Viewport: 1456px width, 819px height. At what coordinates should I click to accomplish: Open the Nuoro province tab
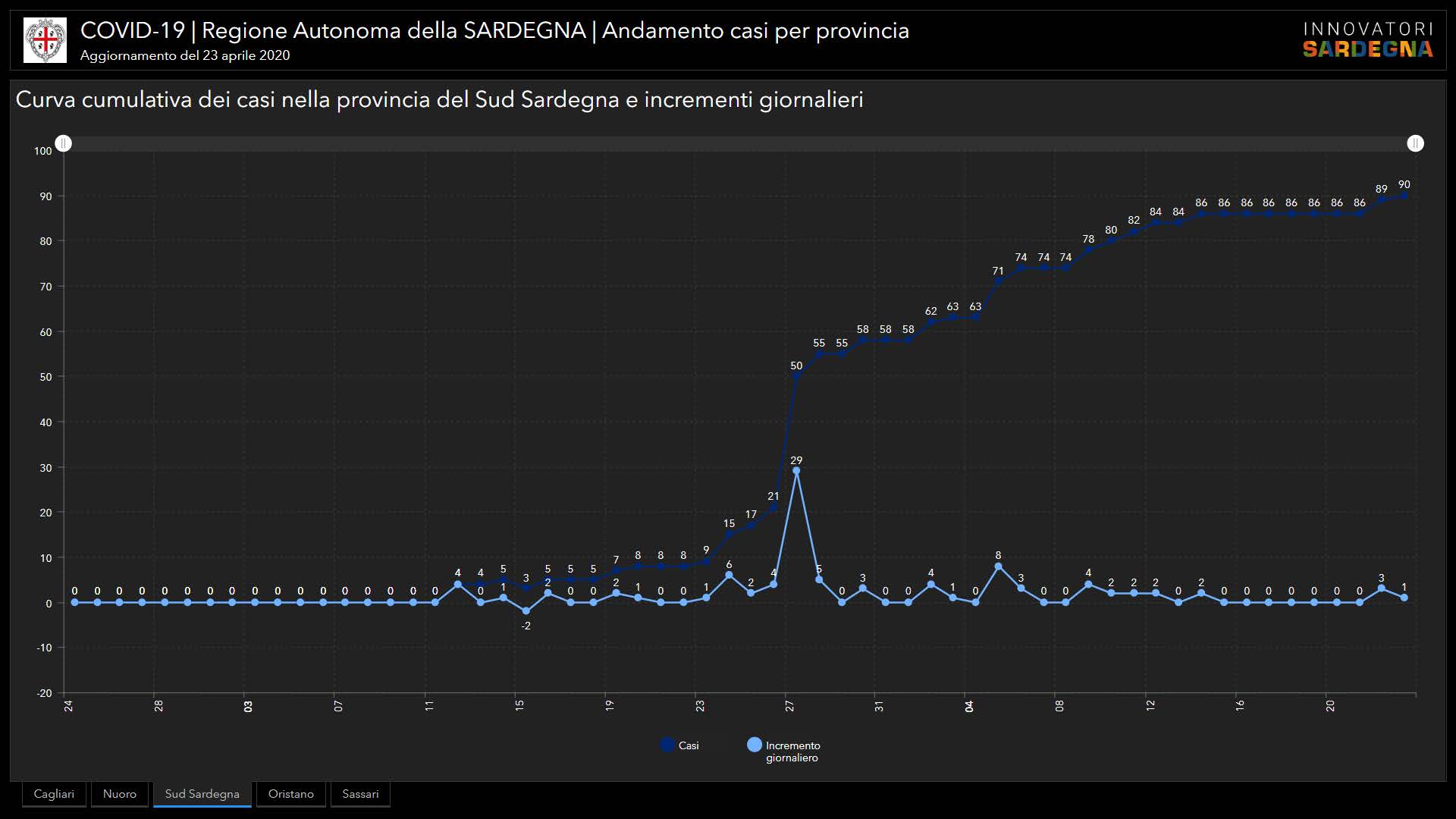tap(120, 794)
